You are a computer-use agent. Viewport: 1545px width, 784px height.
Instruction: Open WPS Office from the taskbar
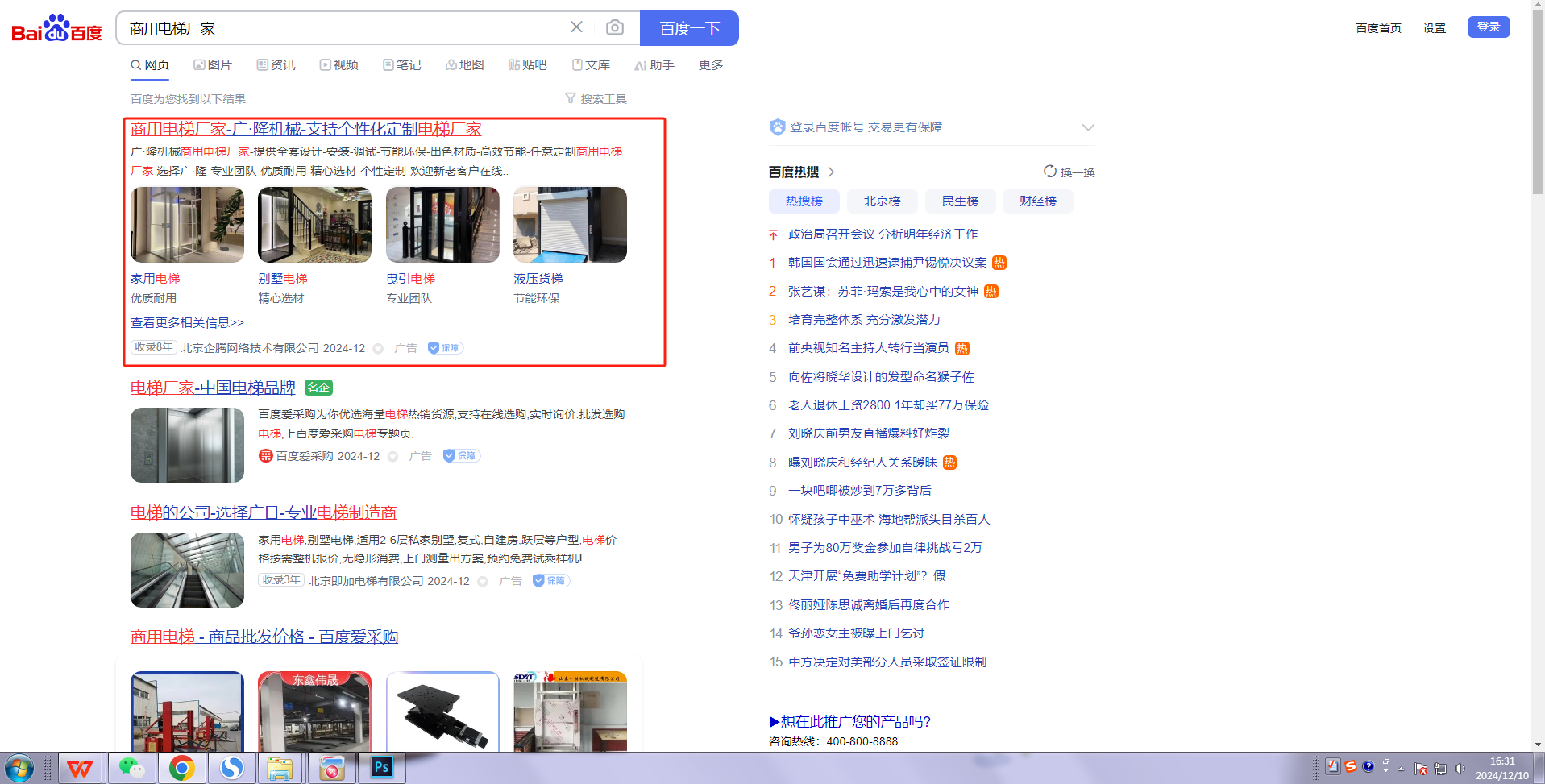(x=79, y=768)
